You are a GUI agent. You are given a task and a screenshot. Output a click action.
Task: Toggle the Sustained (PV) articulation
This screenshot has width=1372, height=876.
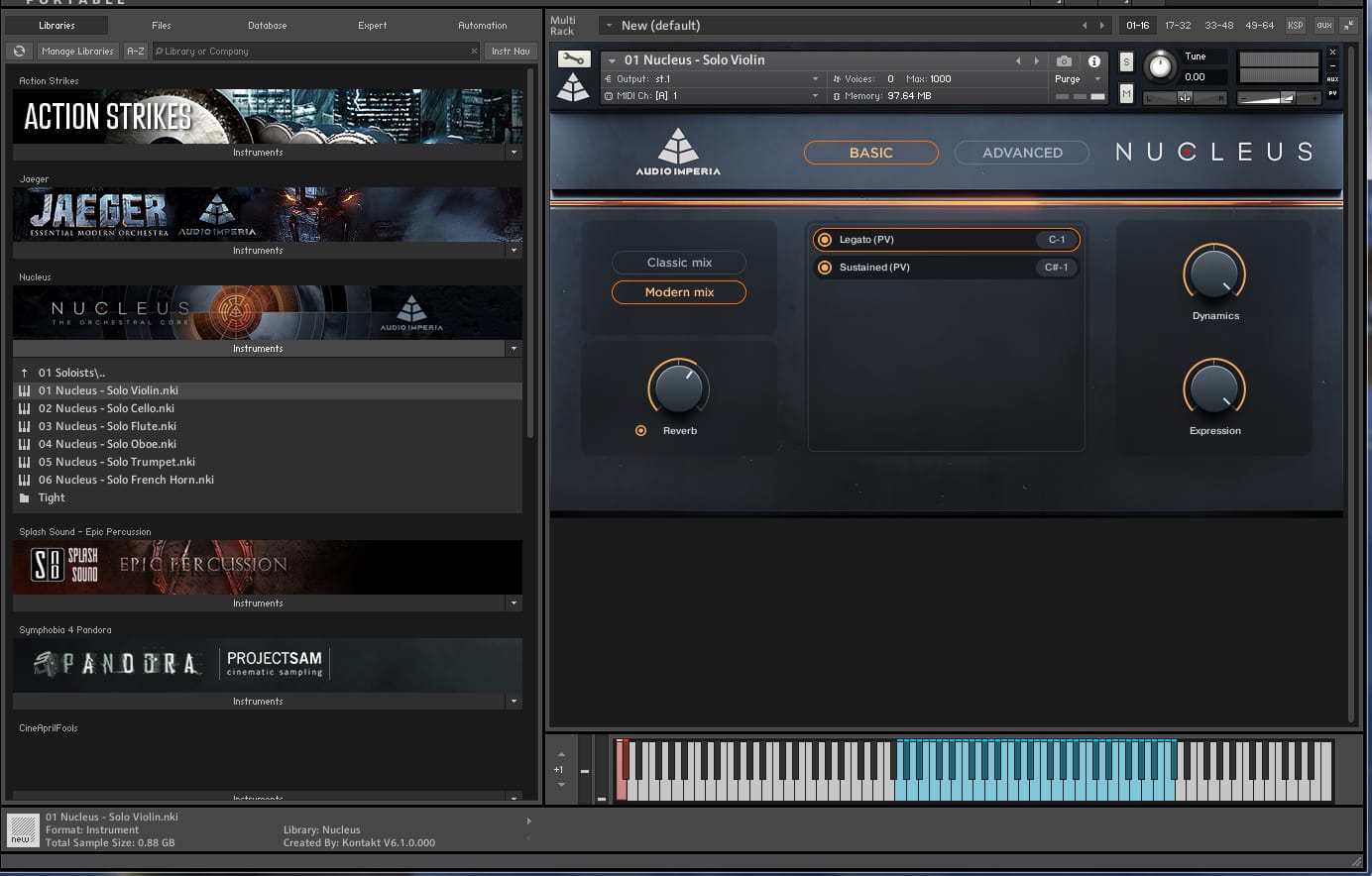[825, 267]
